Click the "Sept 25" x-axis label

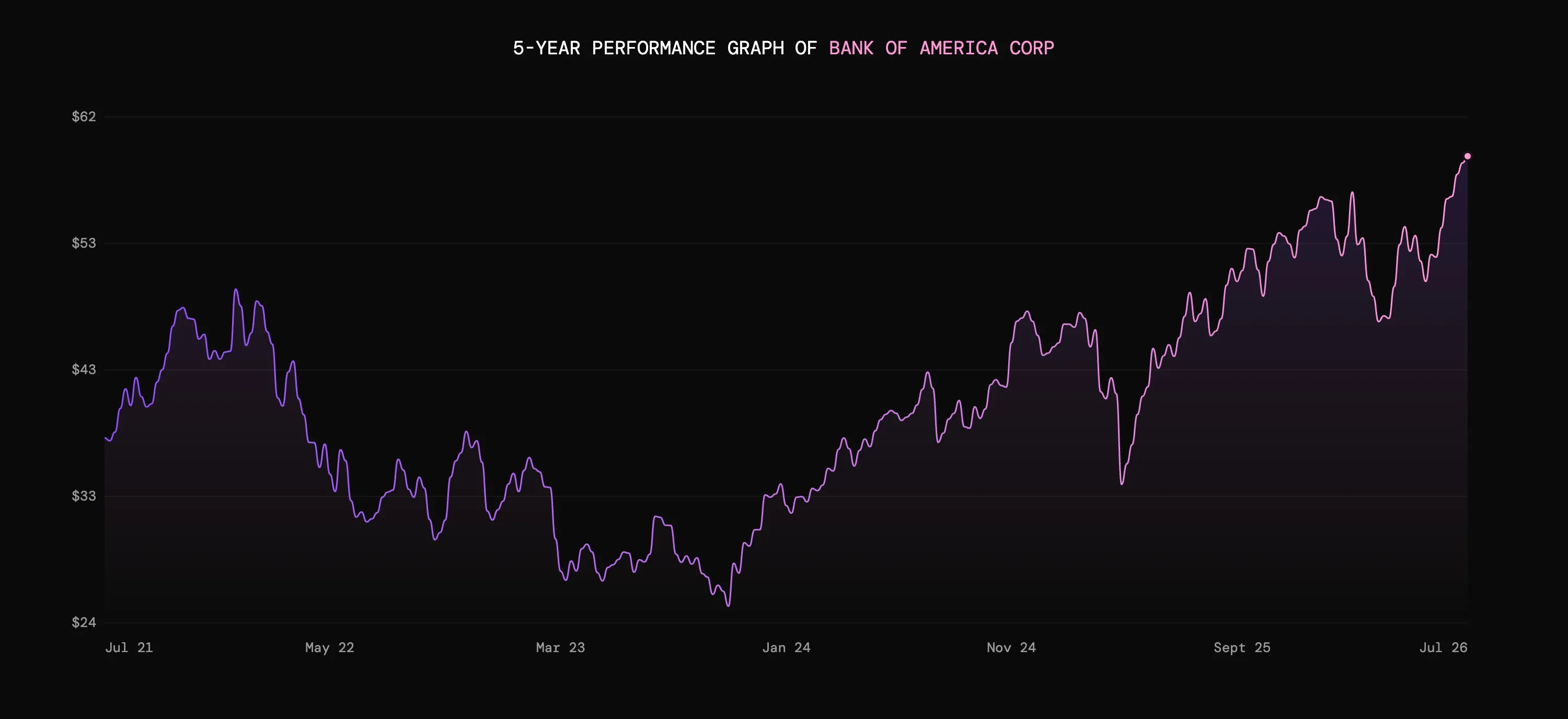[1242, 648]
